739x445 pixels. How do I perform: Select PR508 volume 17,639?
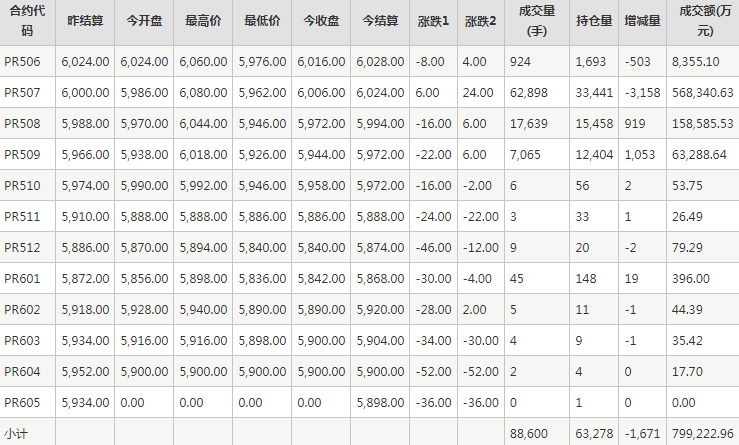529,124
